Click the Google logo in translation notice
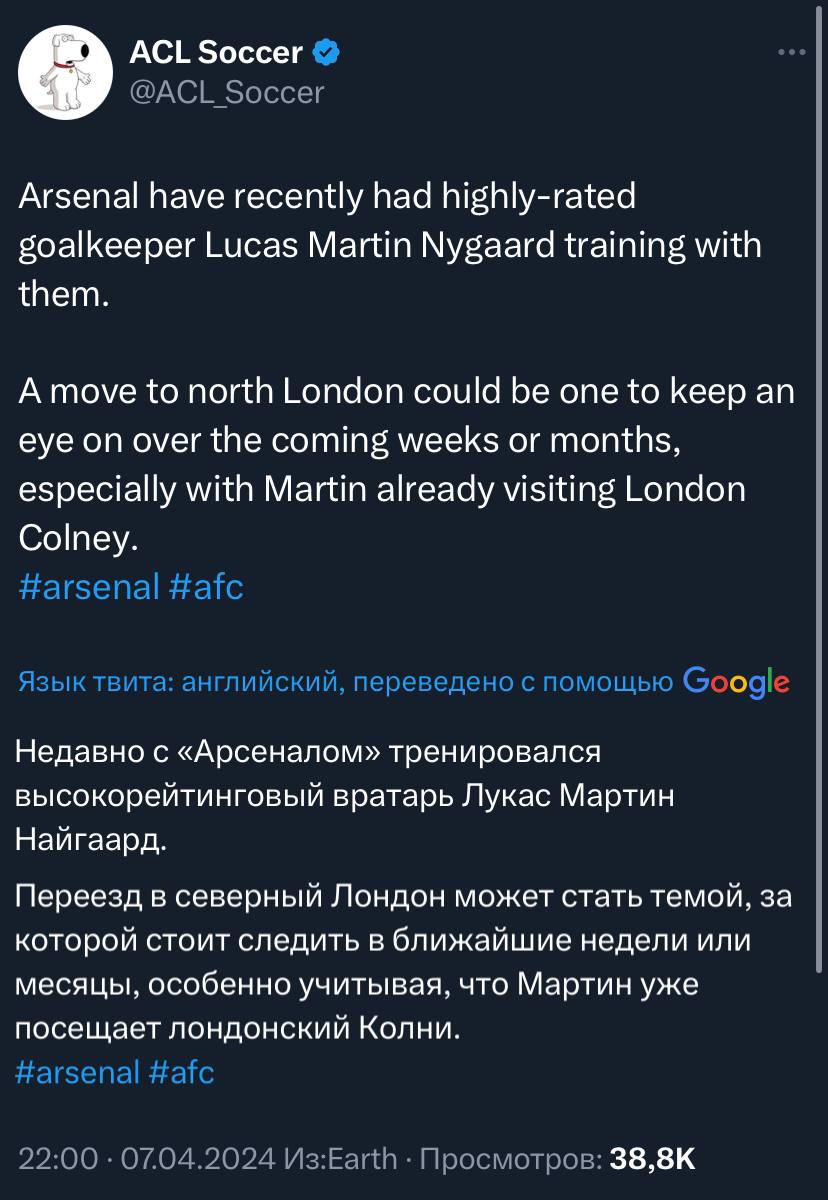 pyautogui.click(x=736, y=682)
